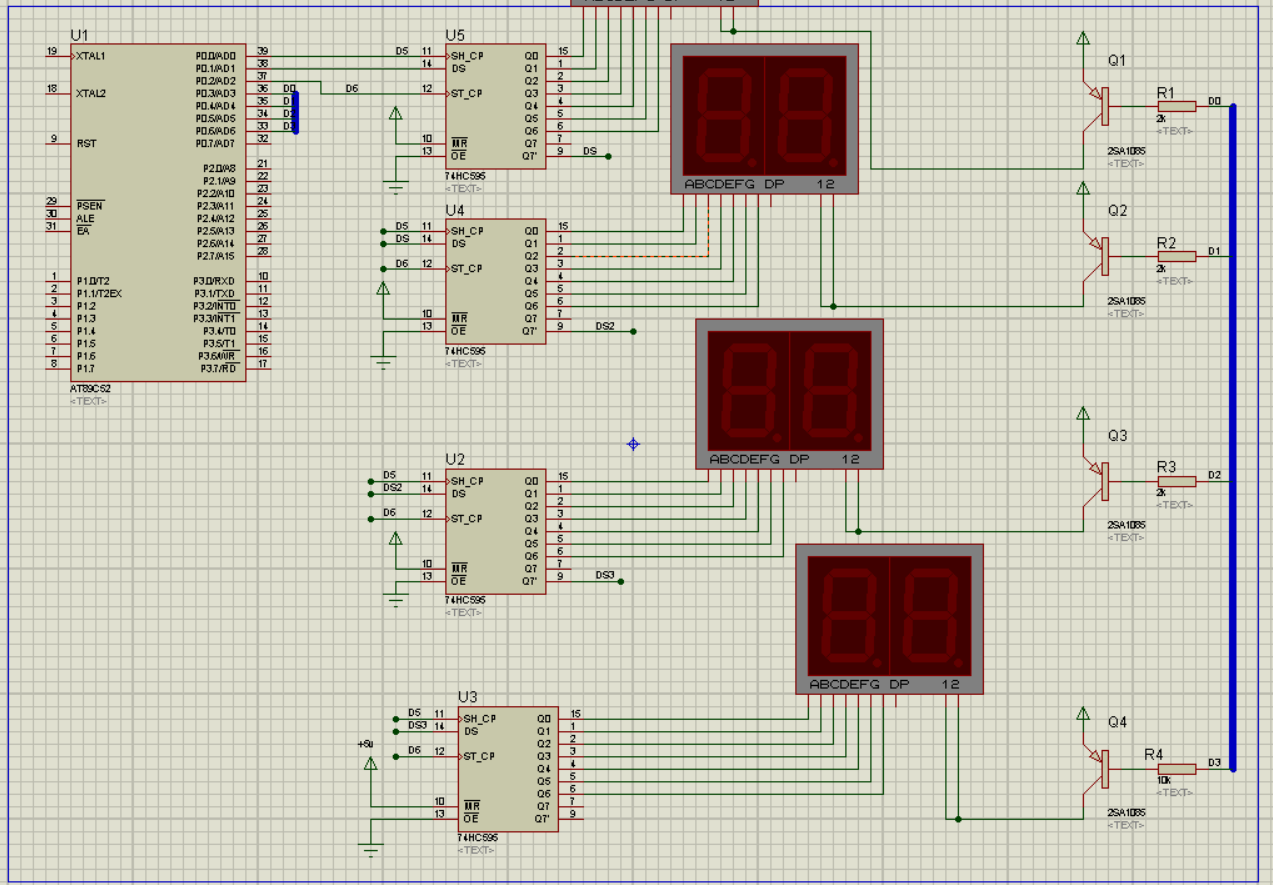Select the U4 74HC595 shift register
1273x885 pixels.
coord(495,281)
